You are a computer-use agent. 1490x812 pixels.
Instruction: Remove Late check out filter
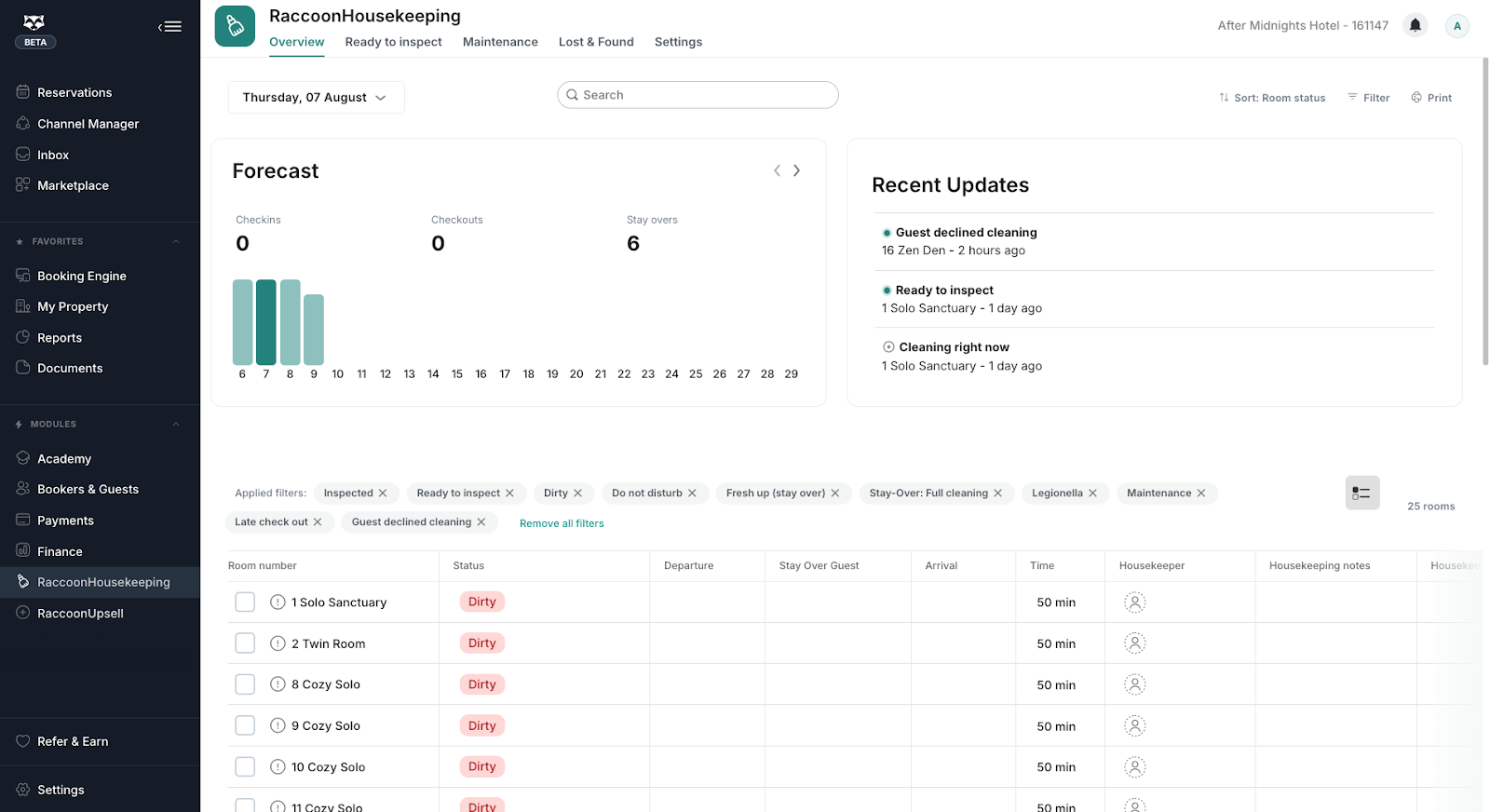pyautogui.click(x=318, y=522)
